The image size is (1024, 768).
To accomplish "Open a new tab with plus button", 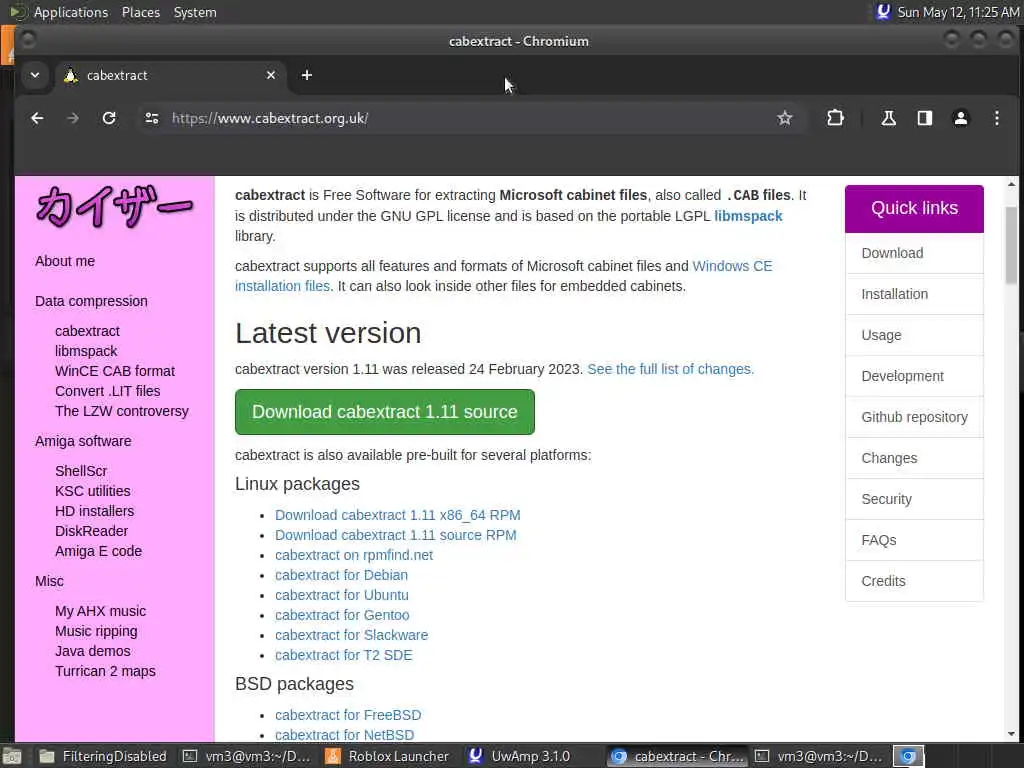I will pos(306,75).
